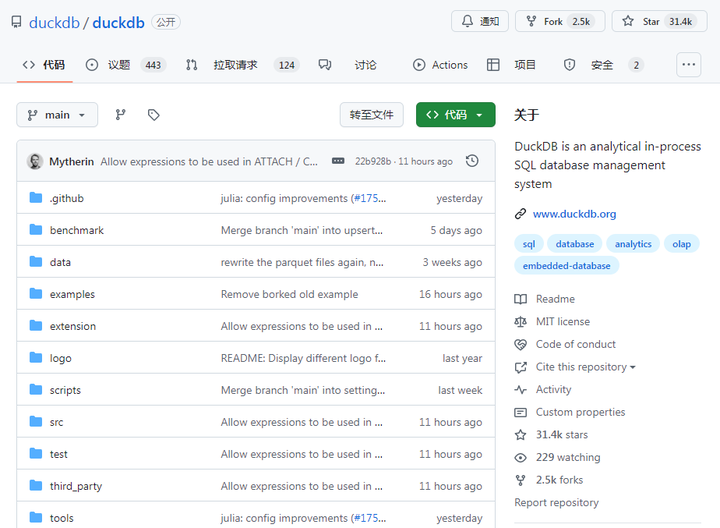The height and width of the screenshot is (528, 720).
Task: Open the 讨论 tab
Action: (348, 65)
